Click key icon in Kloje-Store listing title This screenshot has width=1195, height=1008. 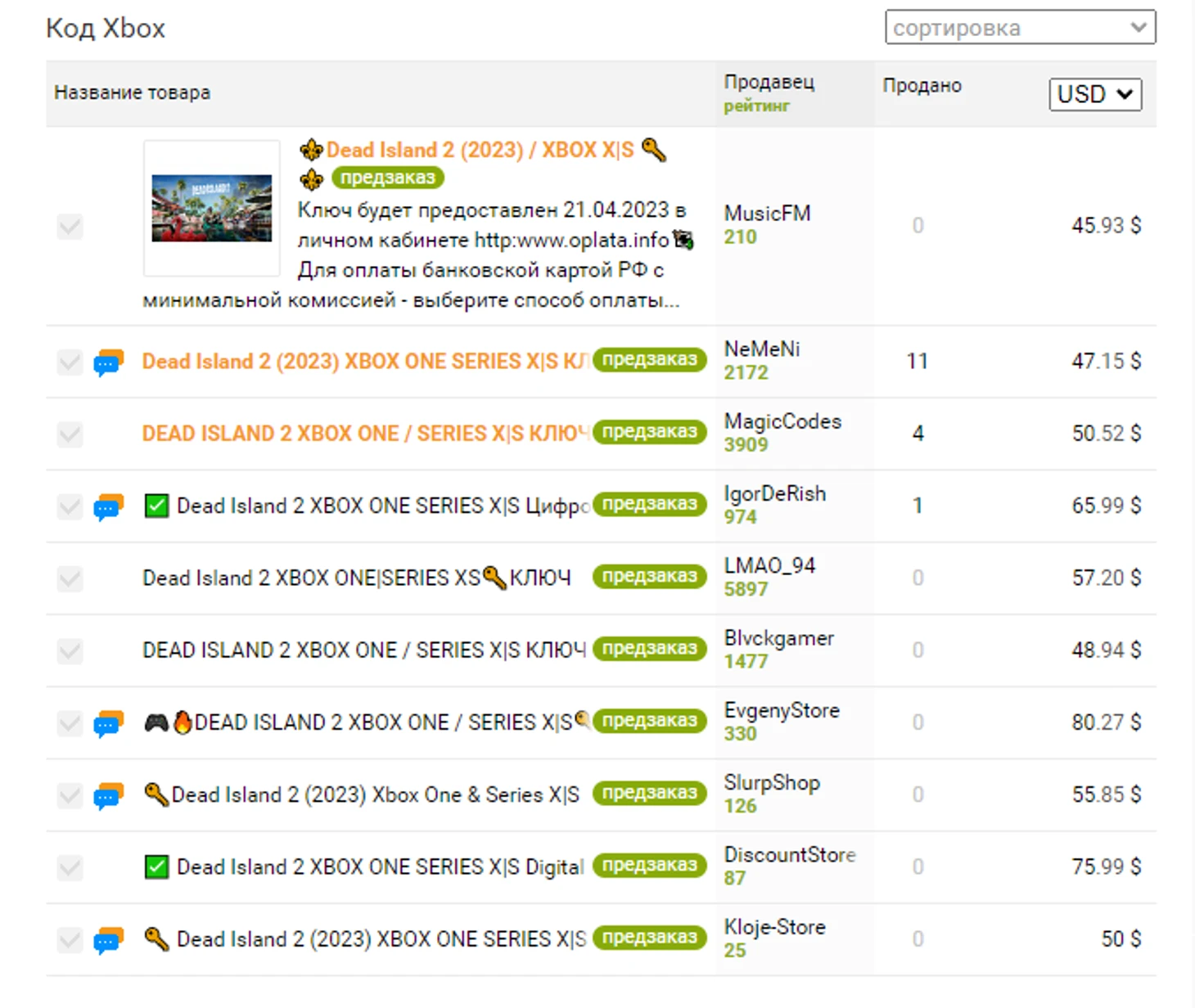(156, 938)
